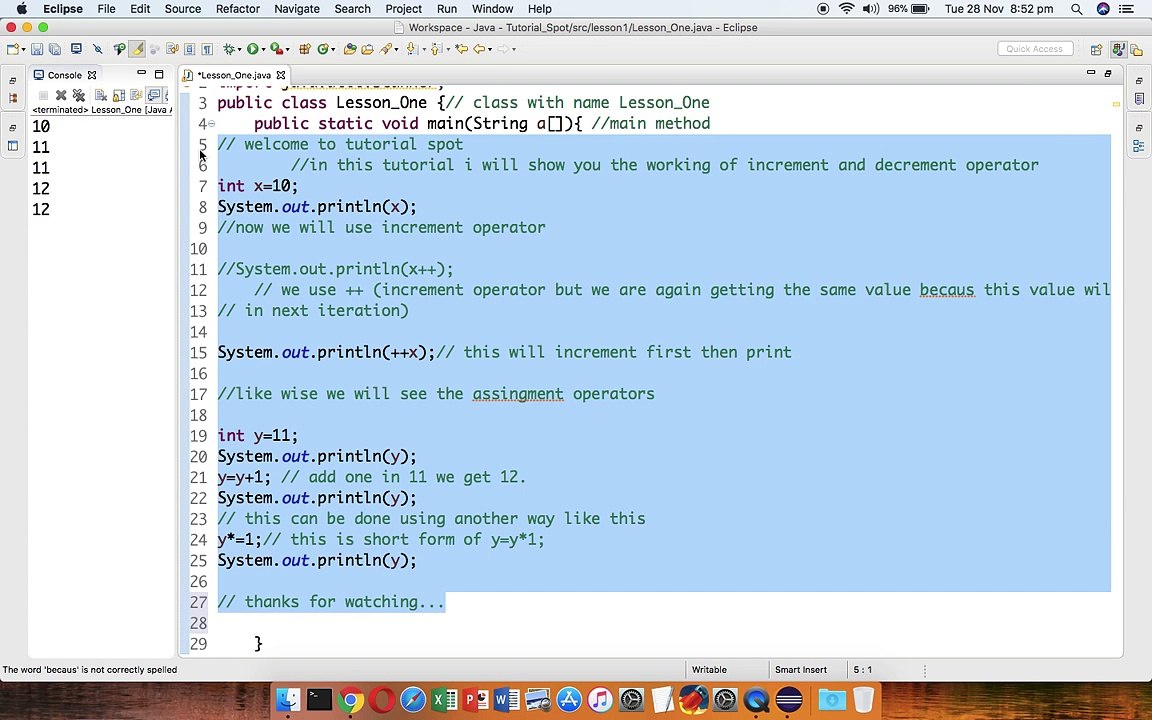Click Spotlight search icon in menu bar

coord(1076,9)
